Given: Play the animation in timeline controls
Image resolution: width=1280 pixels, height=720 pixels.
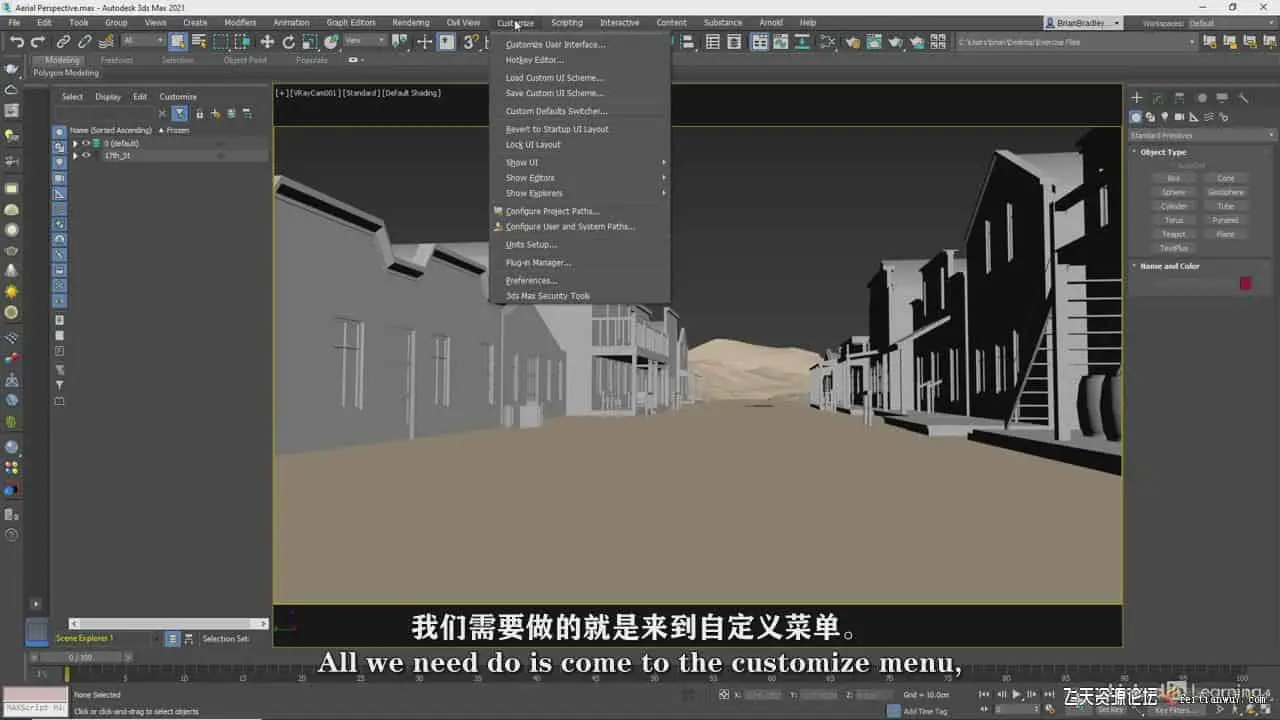Looking at the screenshot, I should click(x=1016, y=694).
